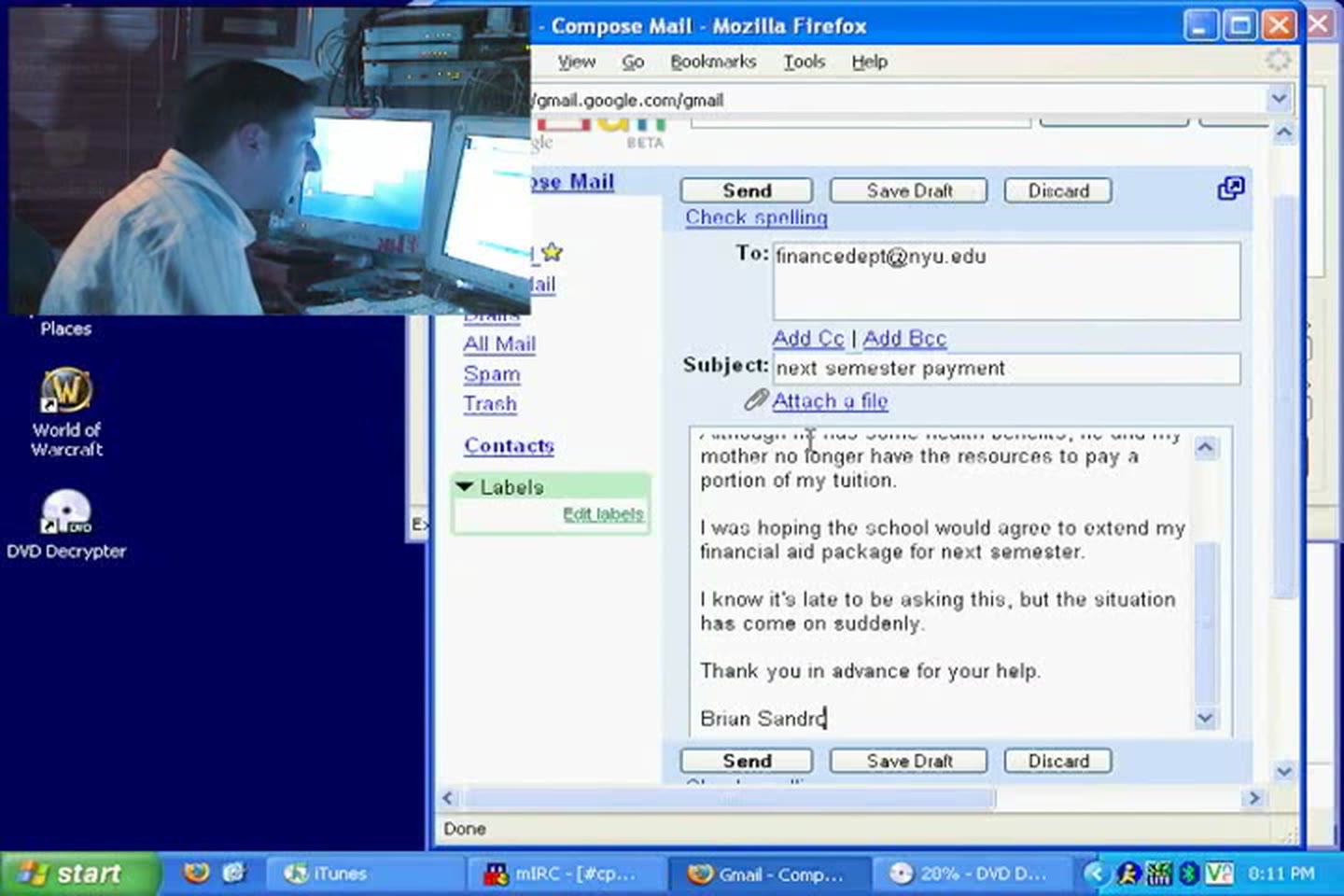
Task: Click 'Done' status bar text
Action: point(464,829)
